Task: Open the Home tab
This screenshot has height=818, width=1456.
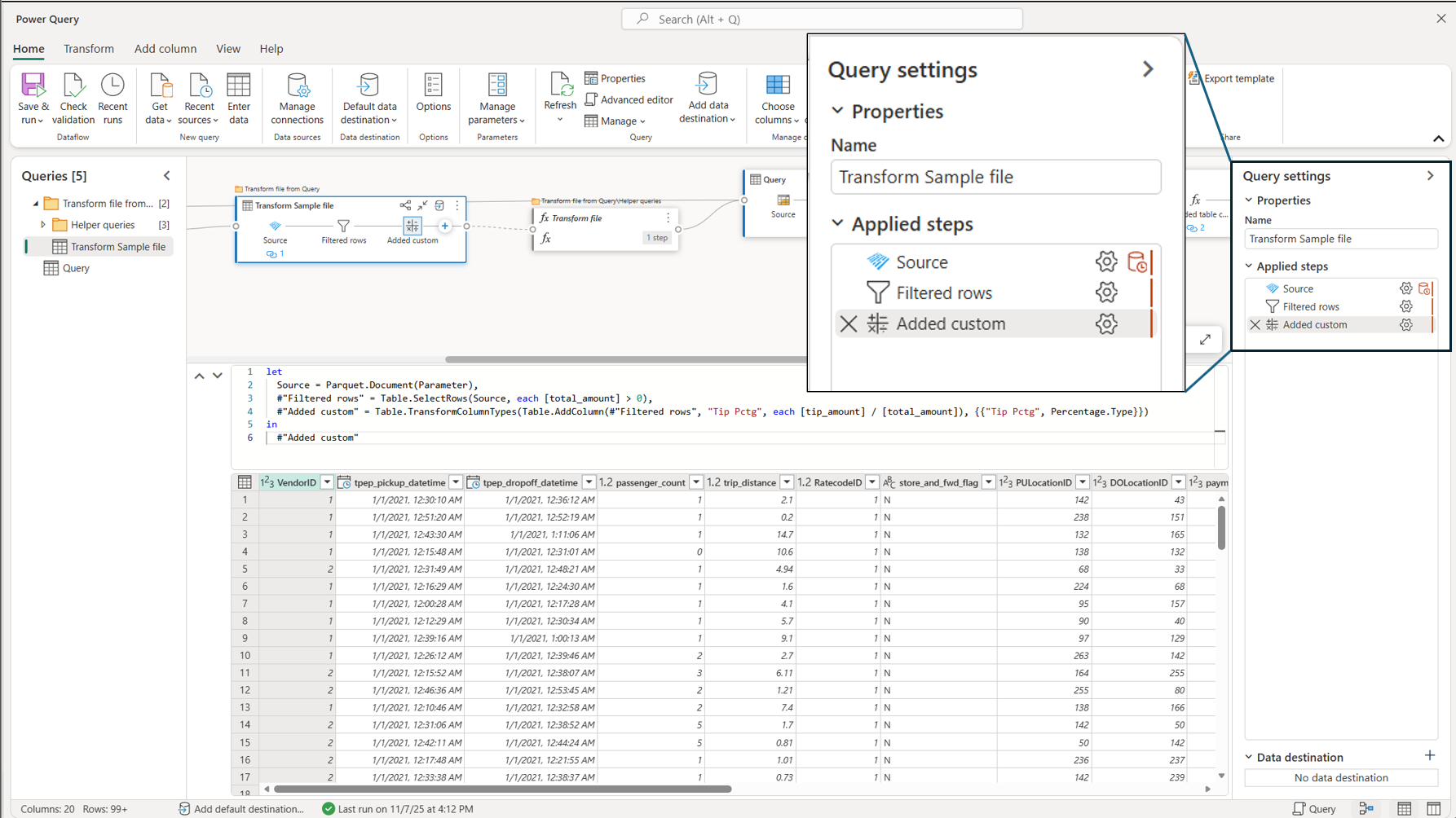Action: [29, 49]
